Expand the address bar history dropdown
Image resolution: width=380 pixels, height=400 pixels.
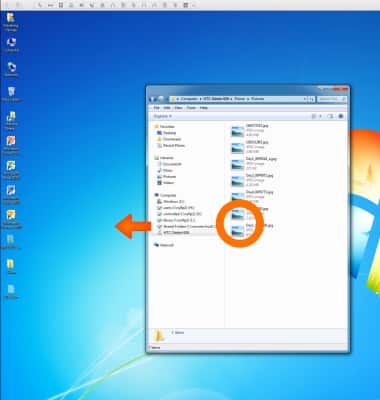(x=304, y=99)
